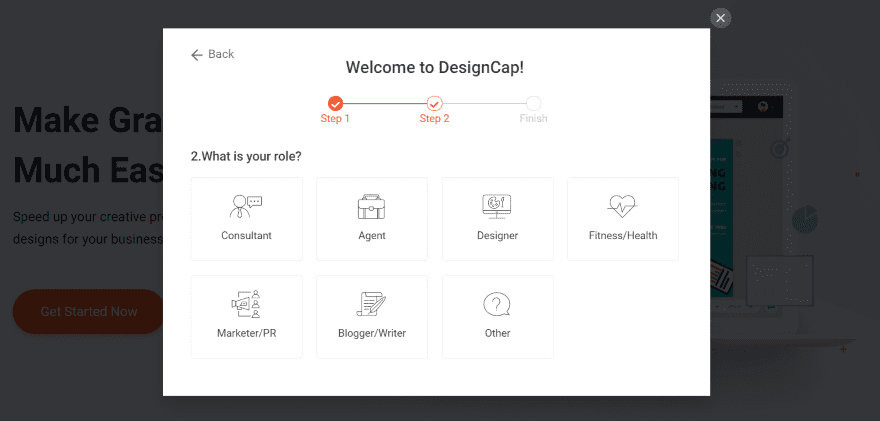Select the Marketer/PR megaphone icon
This screenshot has height=421, width=880.
pyautogui.click(x=246, y=304)
